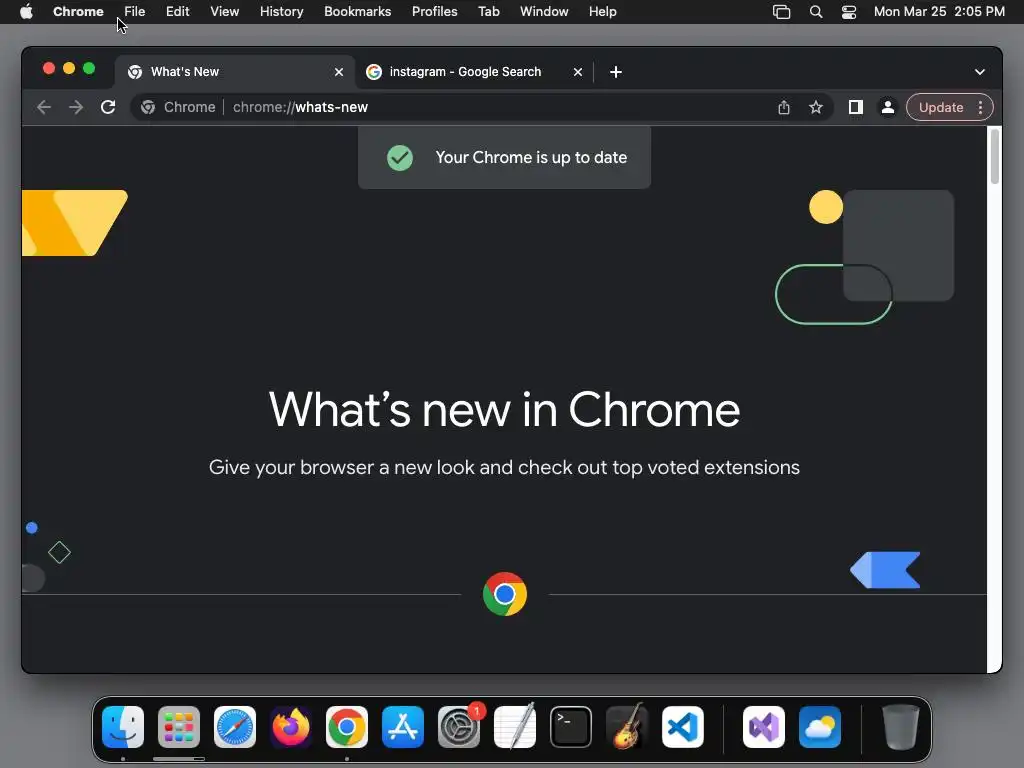
Task: Open Finder from the dock
Action: tap(123, 727)
